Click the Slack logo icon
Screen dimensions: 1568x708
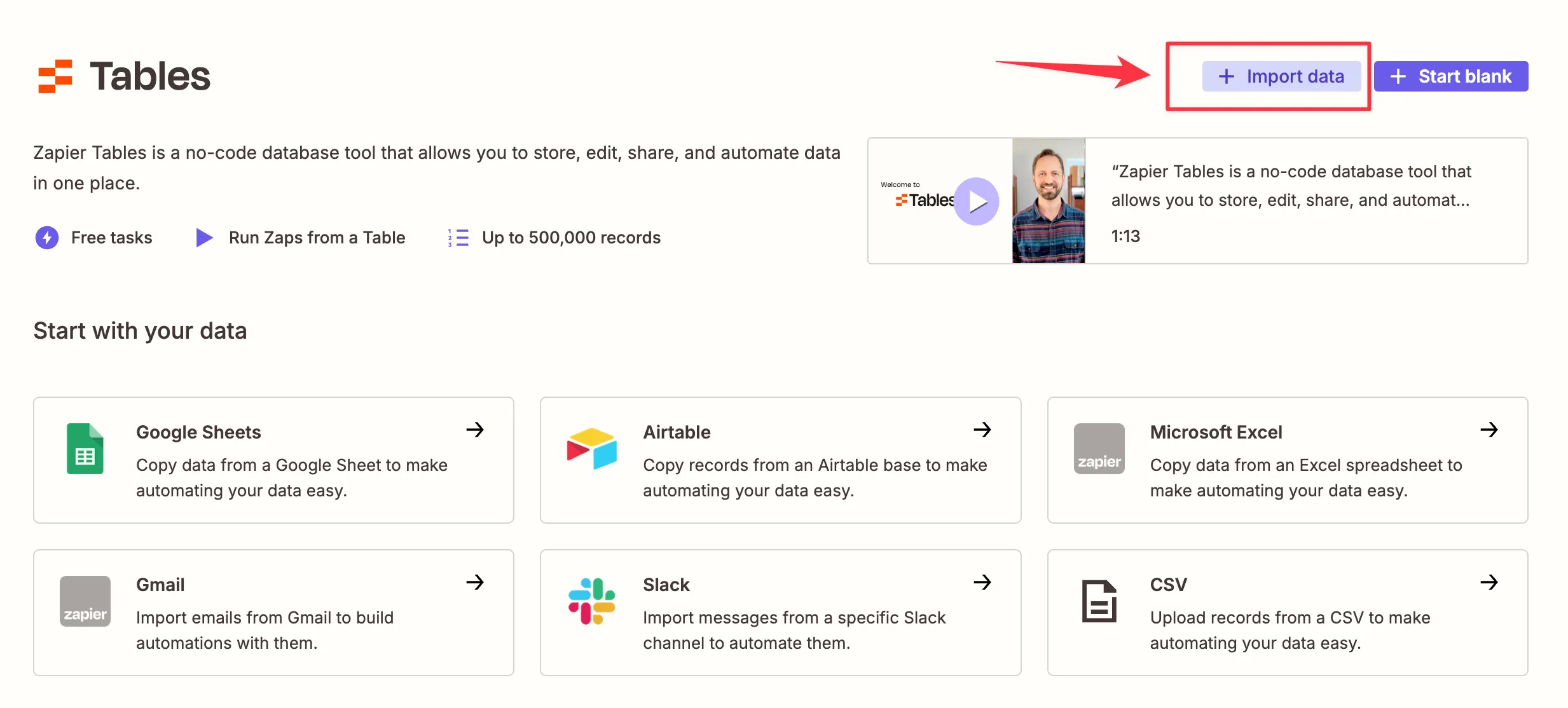pos(591,601)
